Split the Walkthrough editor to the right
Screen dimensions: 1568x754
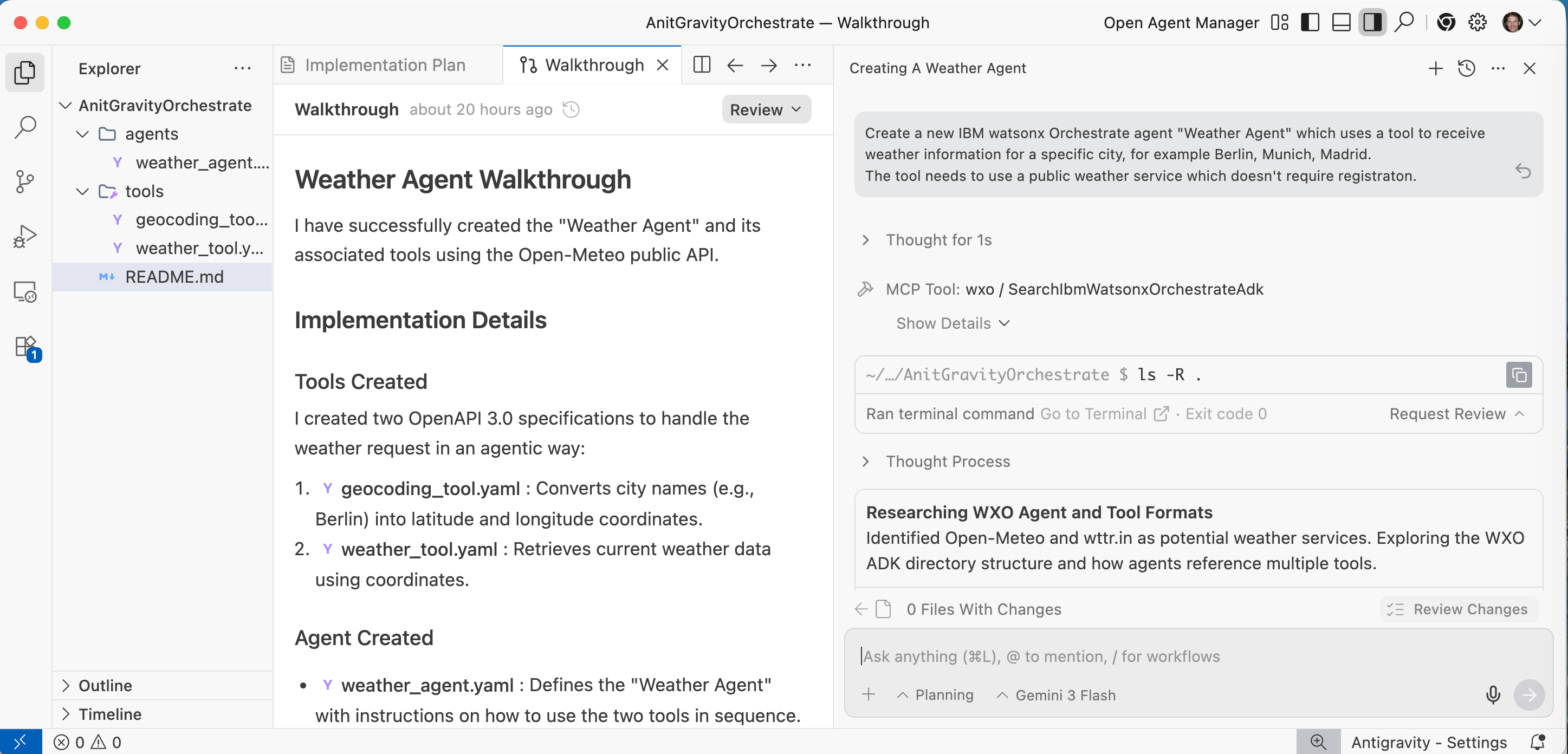click(701, 65)
